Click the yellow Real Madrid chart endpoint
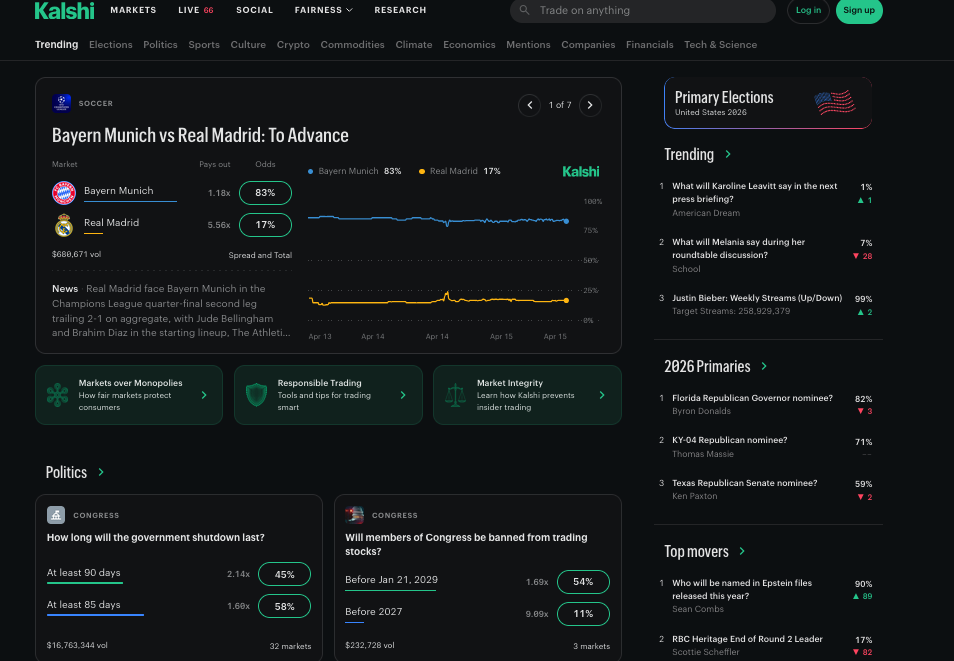Viewport: 954px width, 661px height. tap(566, 300)
